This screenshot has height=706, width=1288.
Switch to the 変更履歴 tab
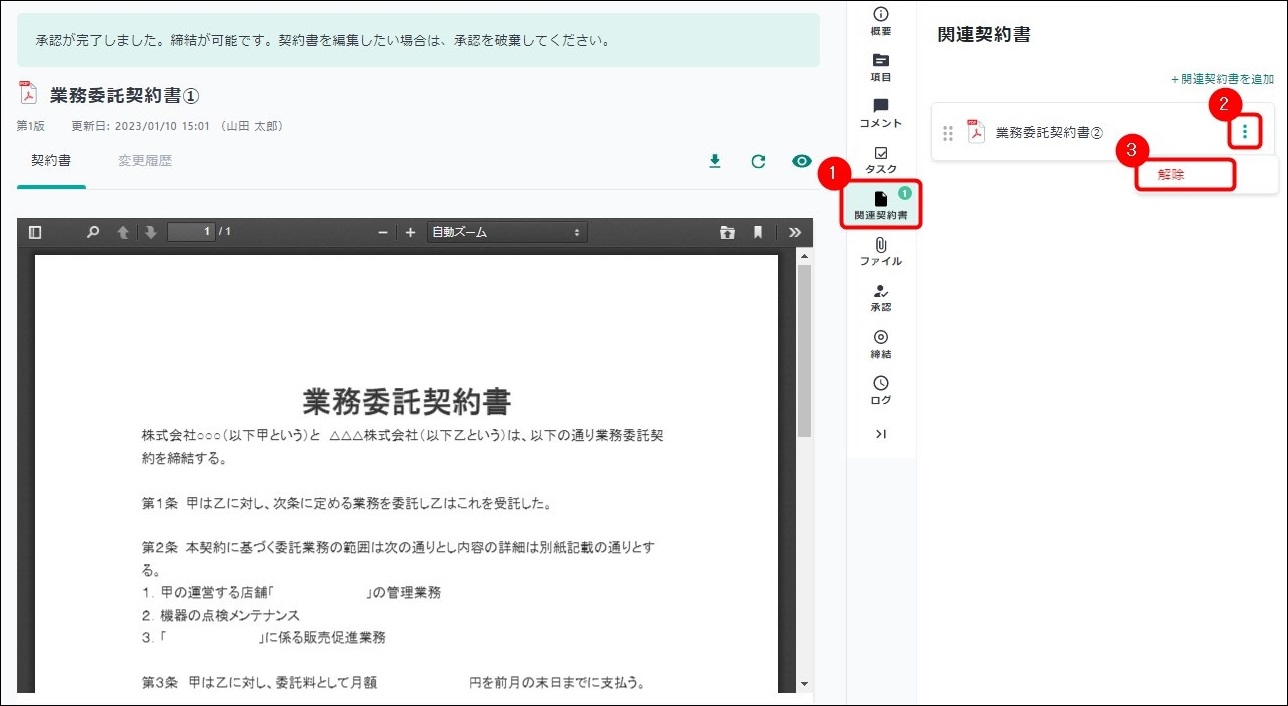click(x=145, y=160)
